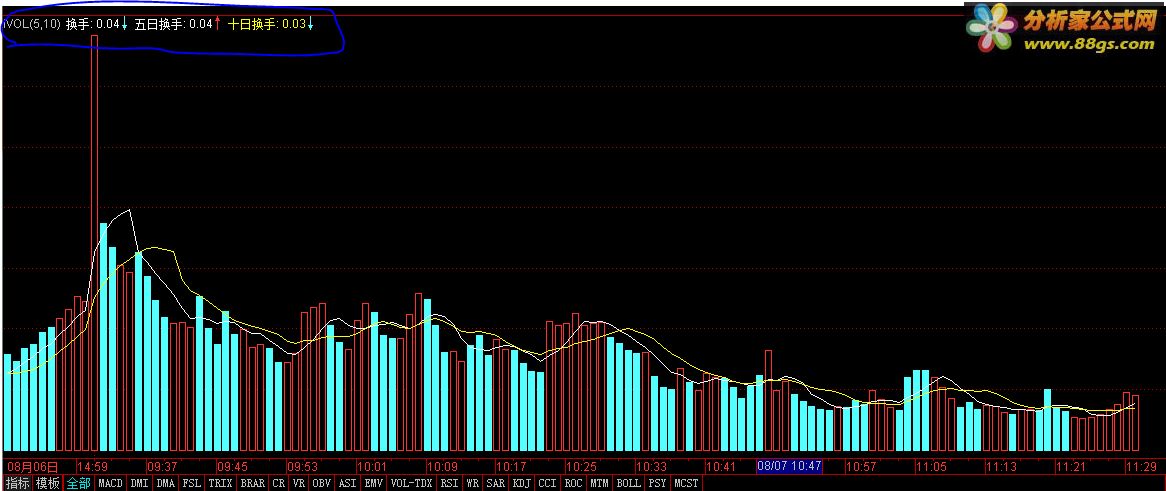The image size is (1166, 491).
Task: Click the 10:01 time axis label
Action: coord(372,466)
